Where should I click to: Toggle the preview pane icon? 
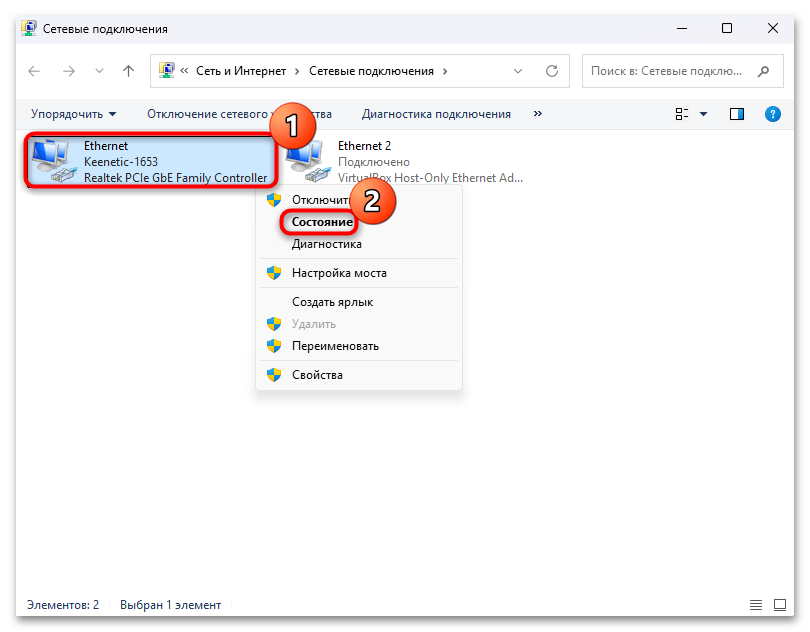click(x=737, y=114)
